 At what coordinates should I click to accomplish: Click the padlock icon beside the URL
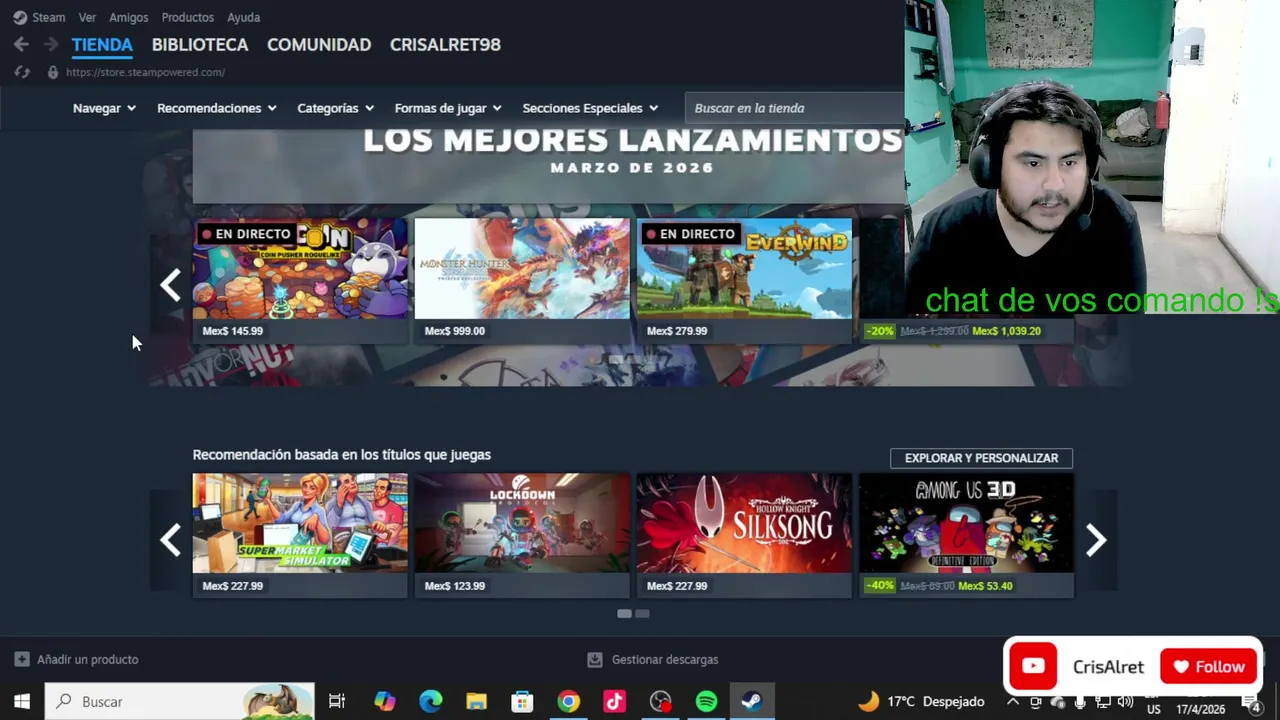[x=53, y=72]
